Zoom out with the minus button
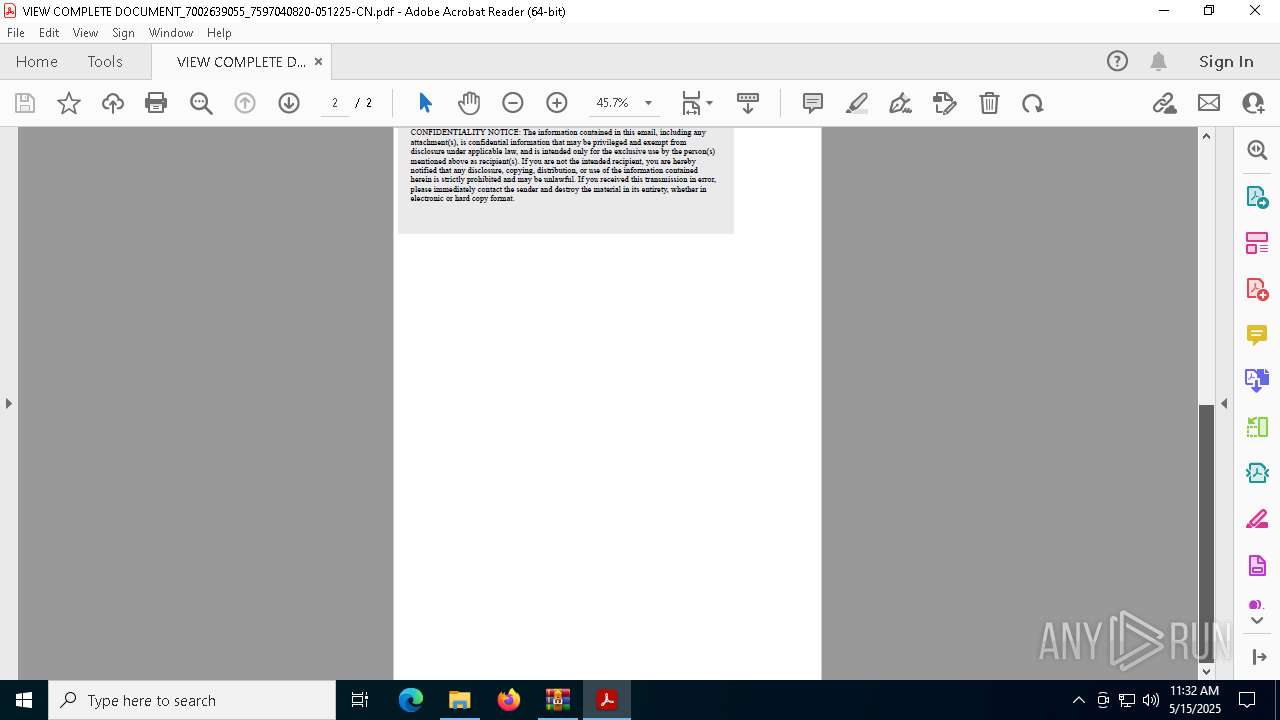Image resolution: width=1280 pixels, height=720 pixels. 513,103
